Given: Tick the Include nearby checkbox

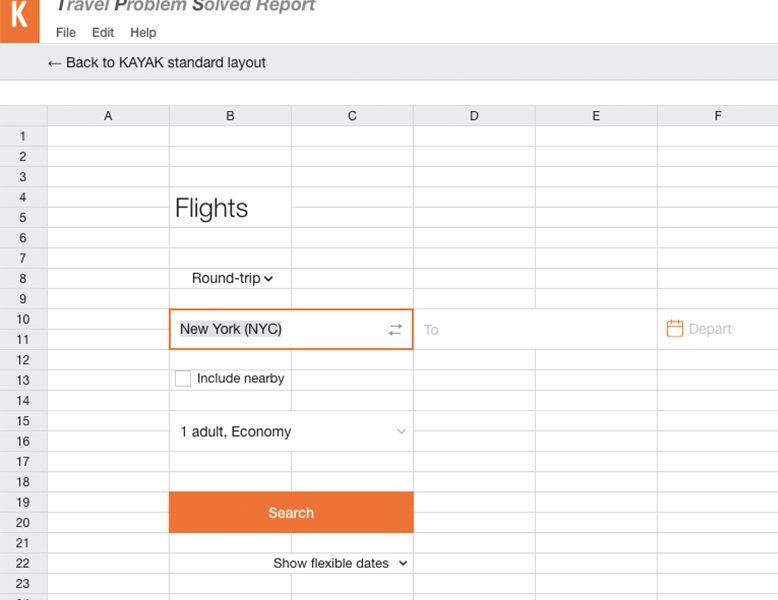Looking at the screenshot, I should (183, 378).
